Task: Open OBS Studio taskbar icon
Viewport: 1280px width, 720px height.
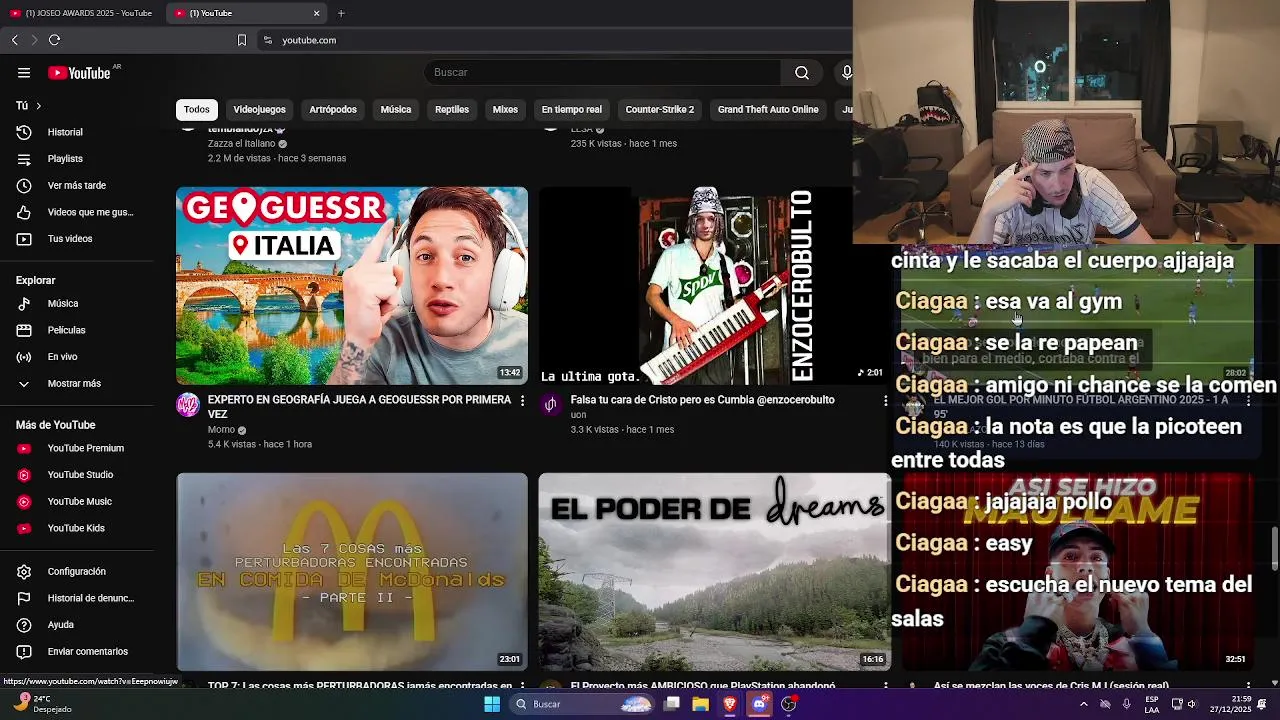Action: coord(789,704)
